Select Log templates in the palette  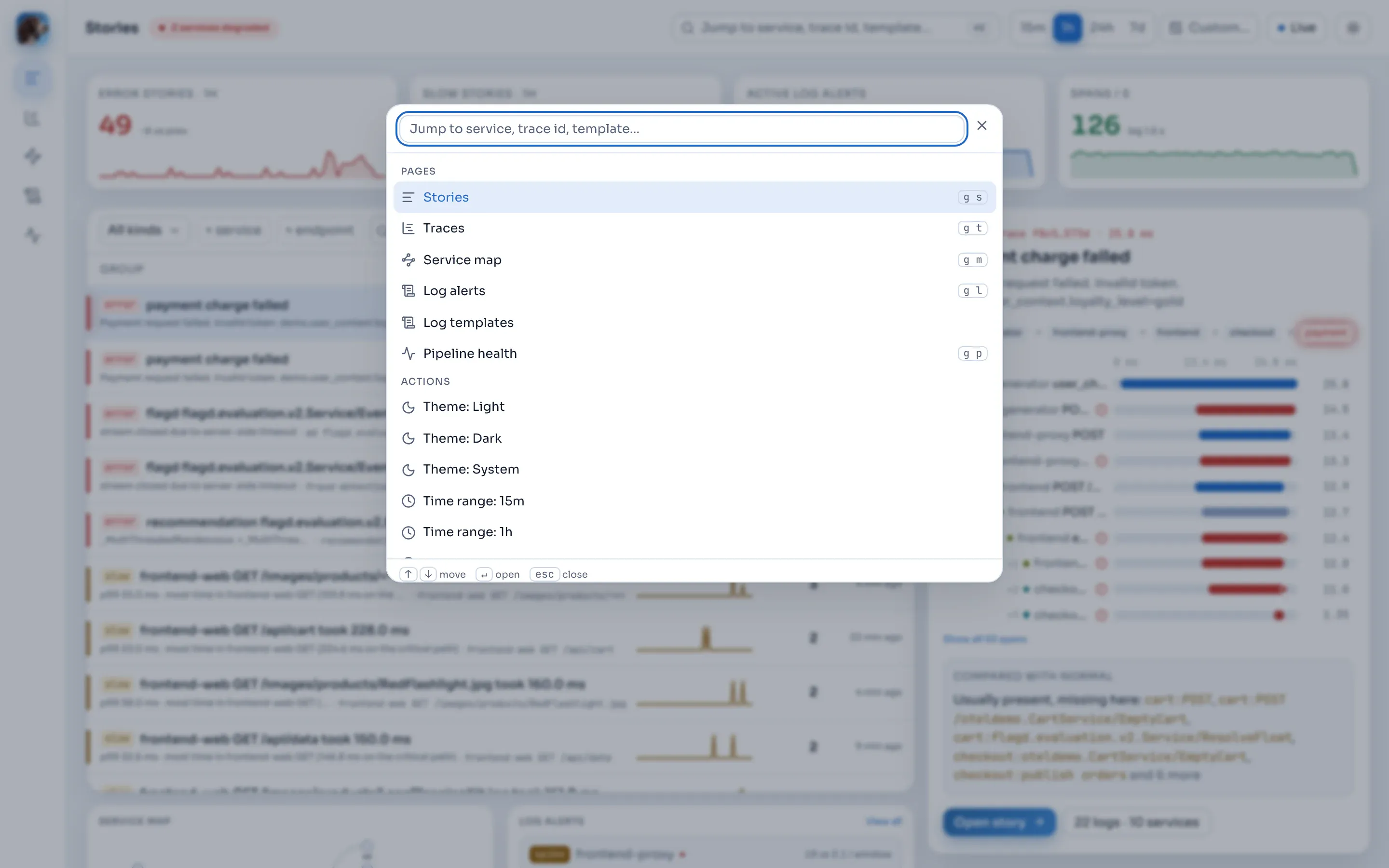tap(694, 323)
